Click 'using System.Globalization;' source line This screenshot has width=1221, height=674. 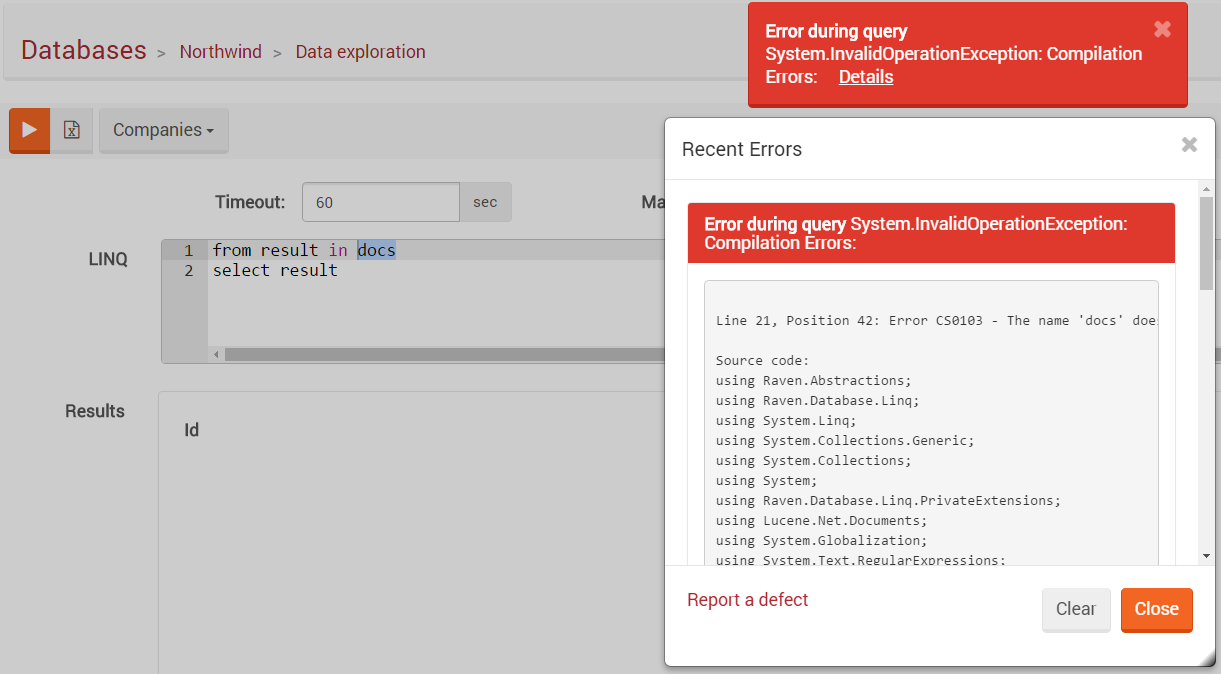[822, 541]
